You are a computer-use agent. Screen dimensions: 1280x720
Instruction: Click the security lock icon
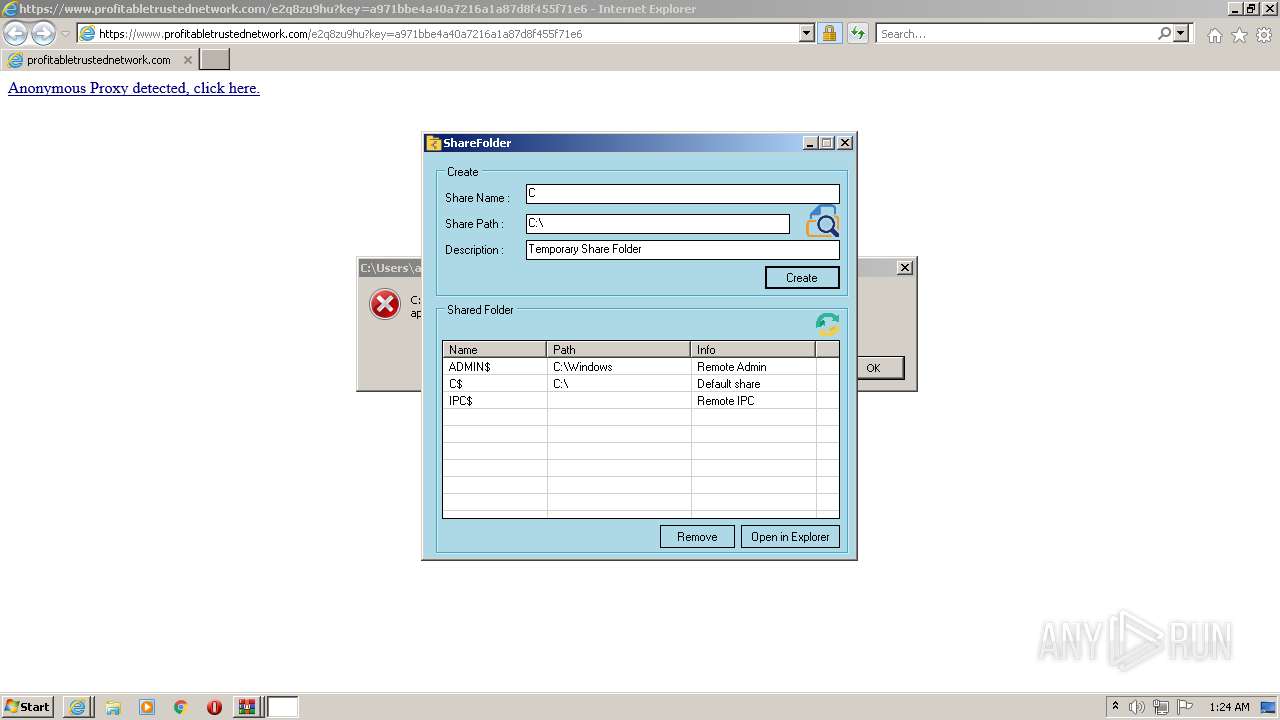[x=829, y=33]
